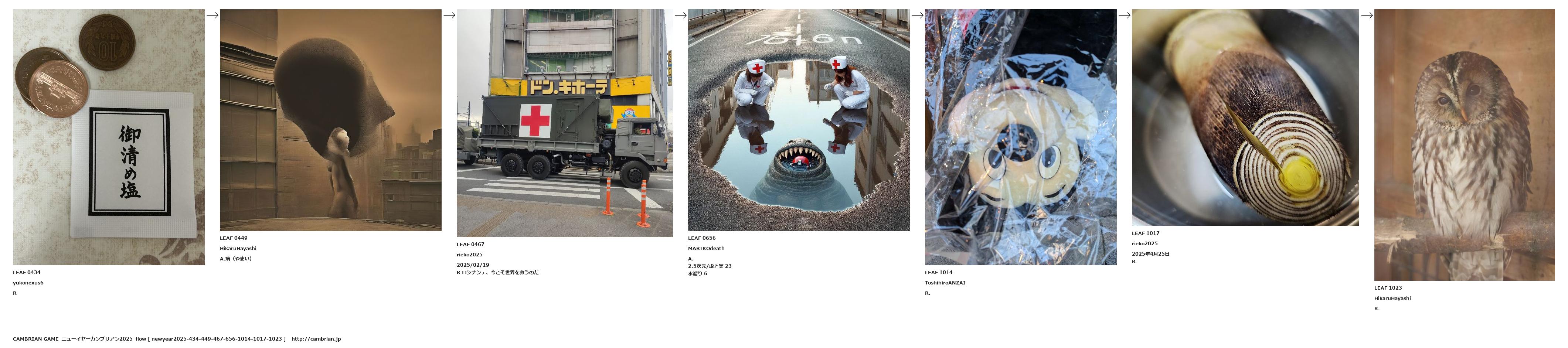This screenshot has height=348, width=1568.
Task: Click the arrow after the cartoon face photo
Action: coord(1124,15)
